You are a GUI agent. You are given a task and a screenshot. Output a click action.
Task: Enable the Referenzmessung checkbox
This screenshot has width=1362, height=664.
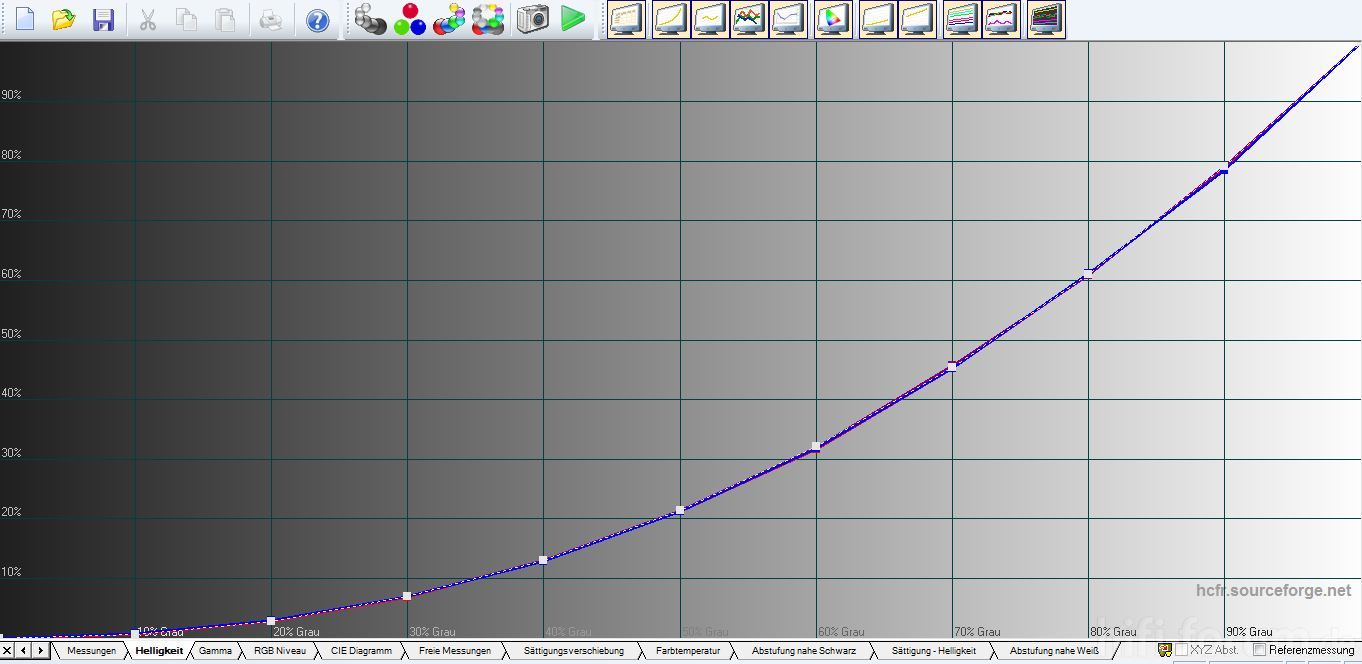point(1260,650)
